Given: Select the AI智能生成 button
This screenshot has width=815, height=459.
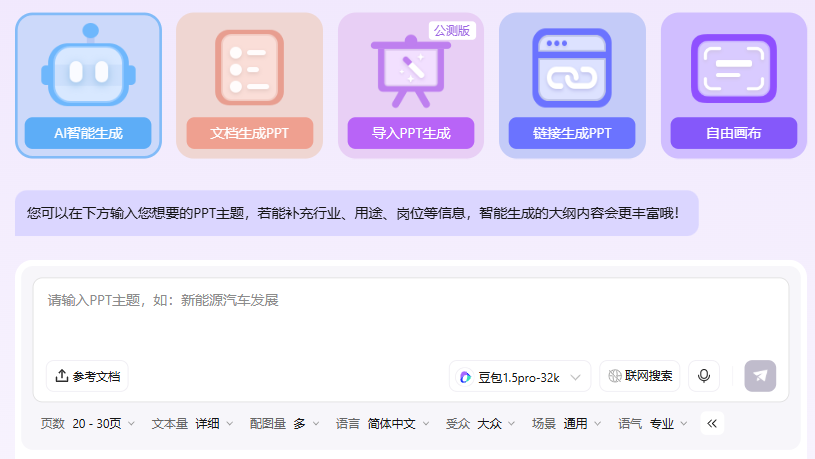Looking at the screenshot, I should [x=88, y=133].
